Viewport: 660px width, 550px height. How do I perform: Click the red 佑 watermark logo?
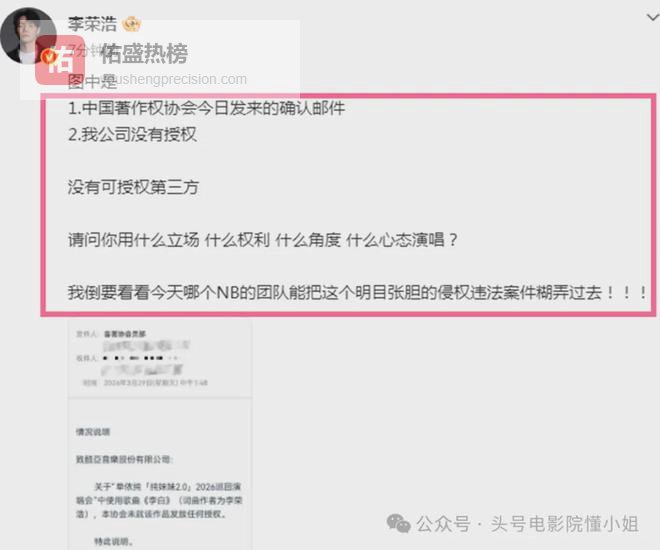(x=60, y=59)
